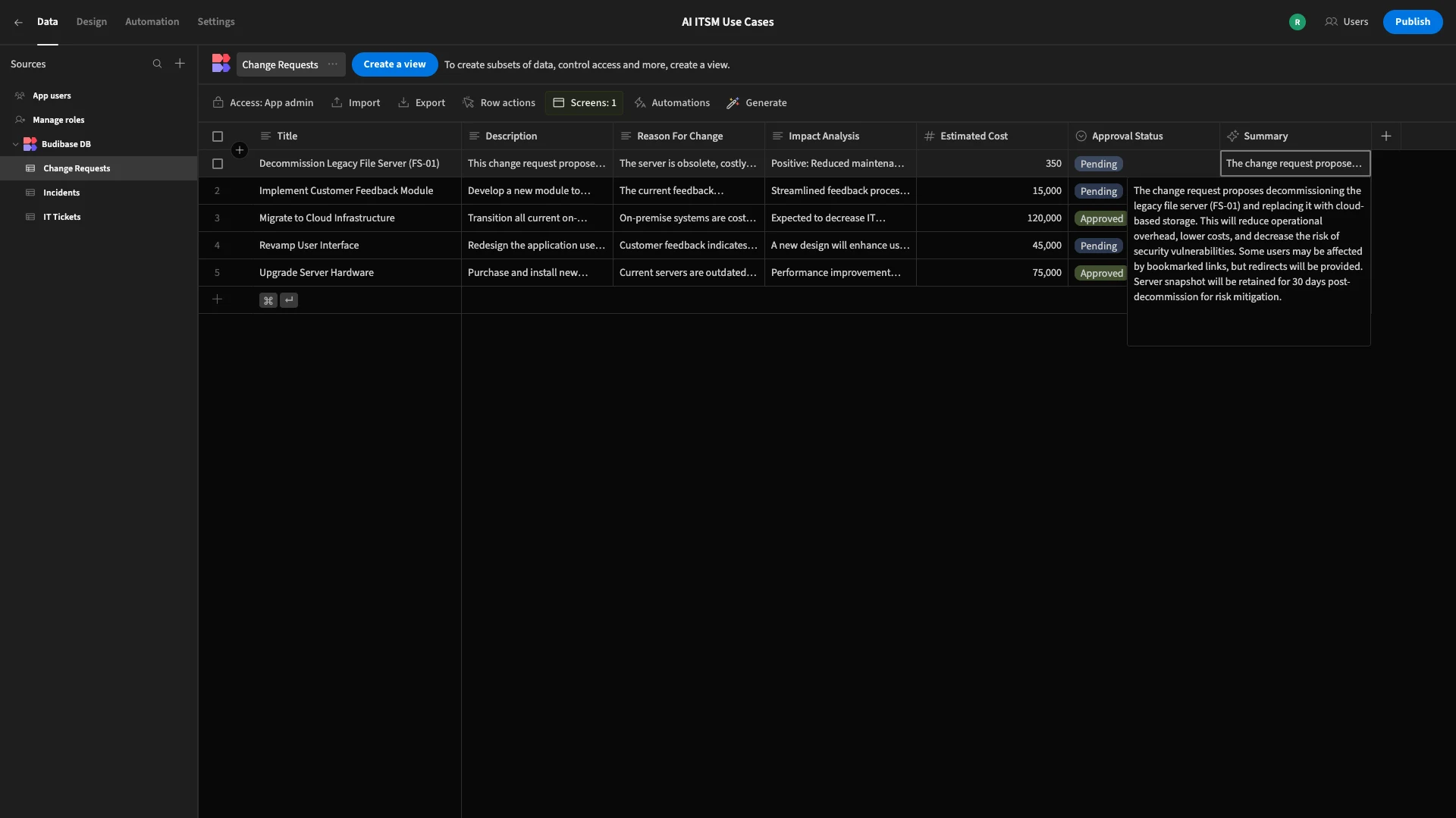Open Users management button
Screen dimensions: 1456x818
click(x=1346, y=22)
